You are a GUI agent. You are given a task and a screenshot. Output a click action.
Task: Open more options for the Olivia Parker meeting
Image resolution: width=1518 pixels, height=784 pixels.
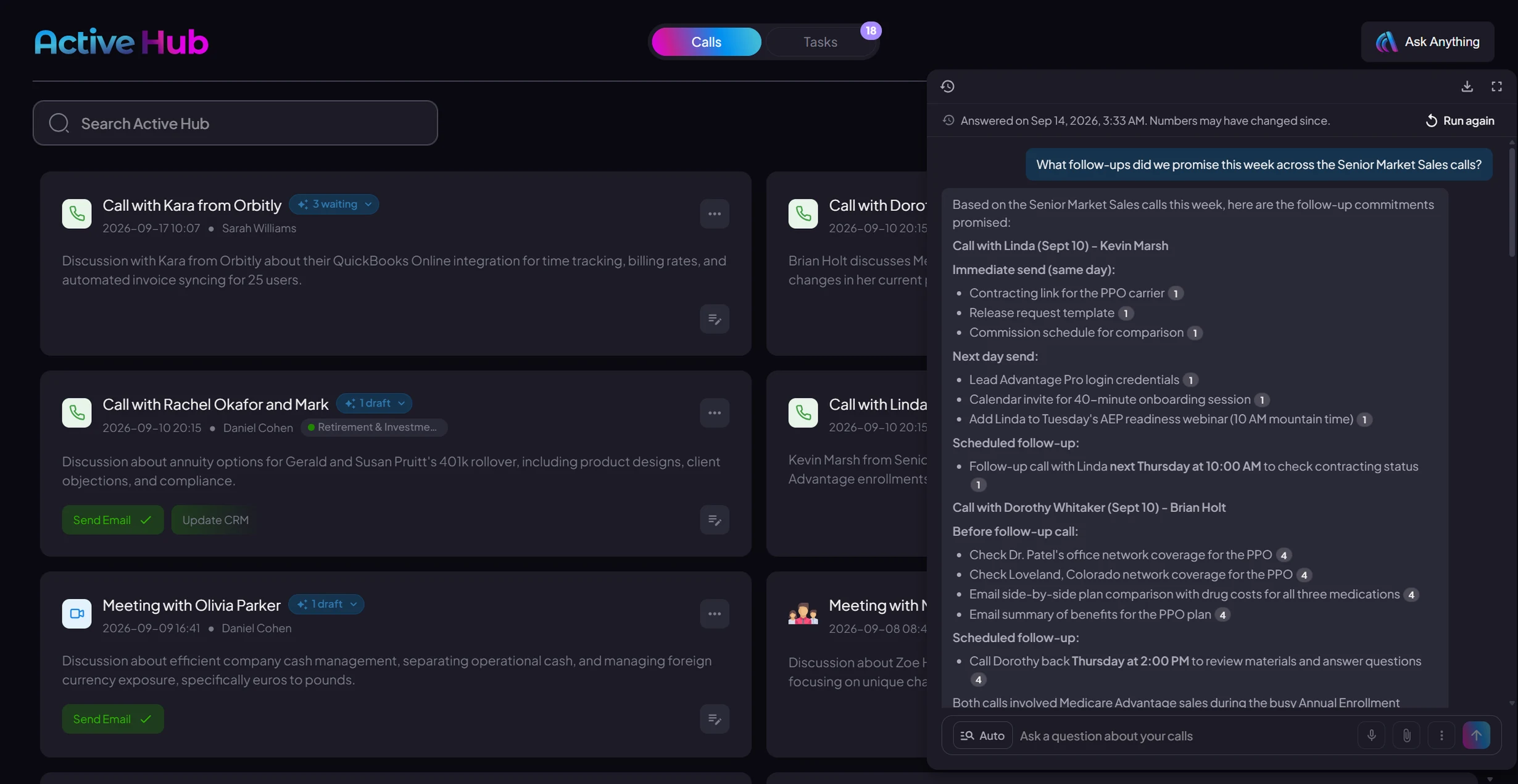click(x=715, y=614)
